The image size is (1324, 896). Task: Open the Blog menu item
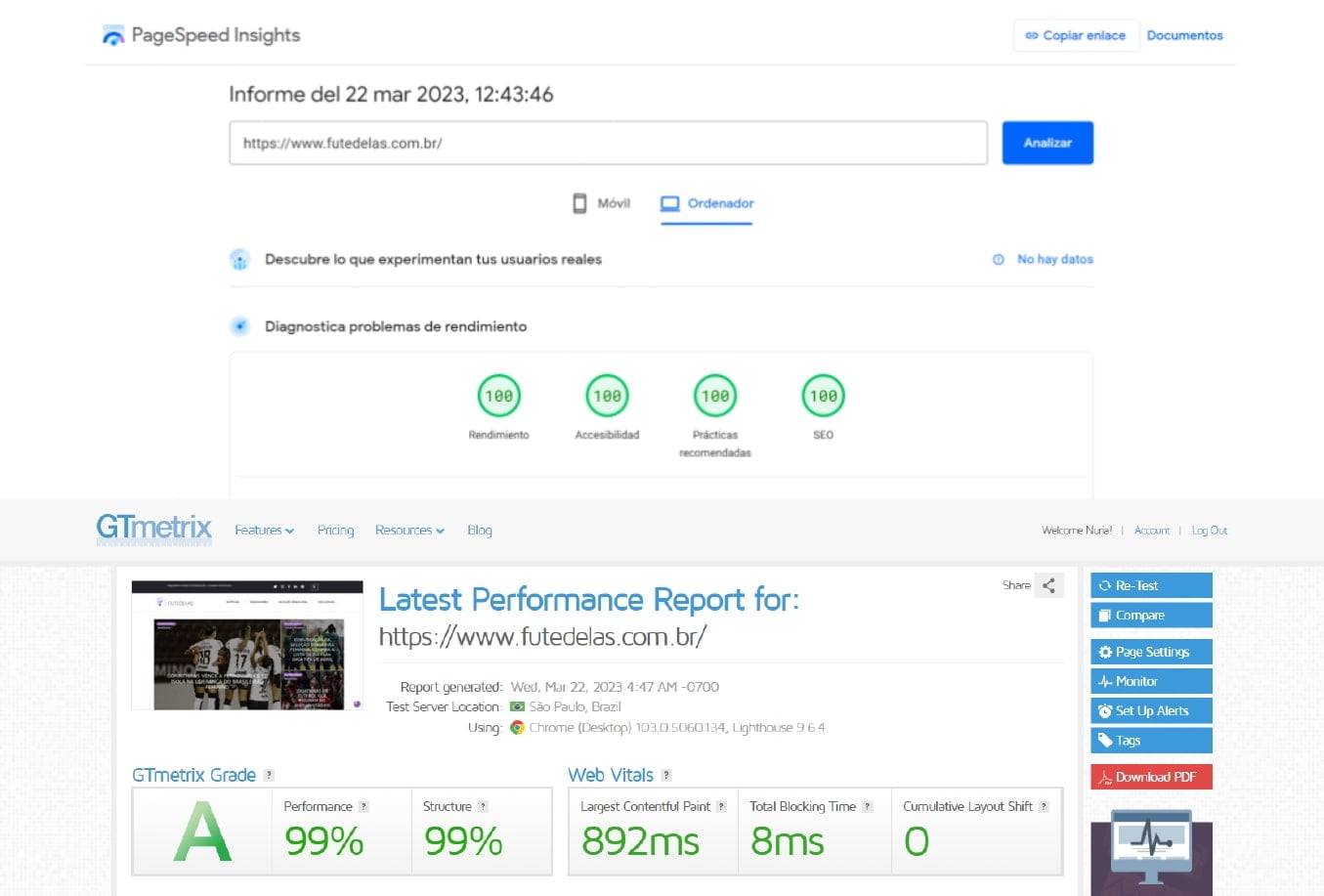[x=480, y=531]
